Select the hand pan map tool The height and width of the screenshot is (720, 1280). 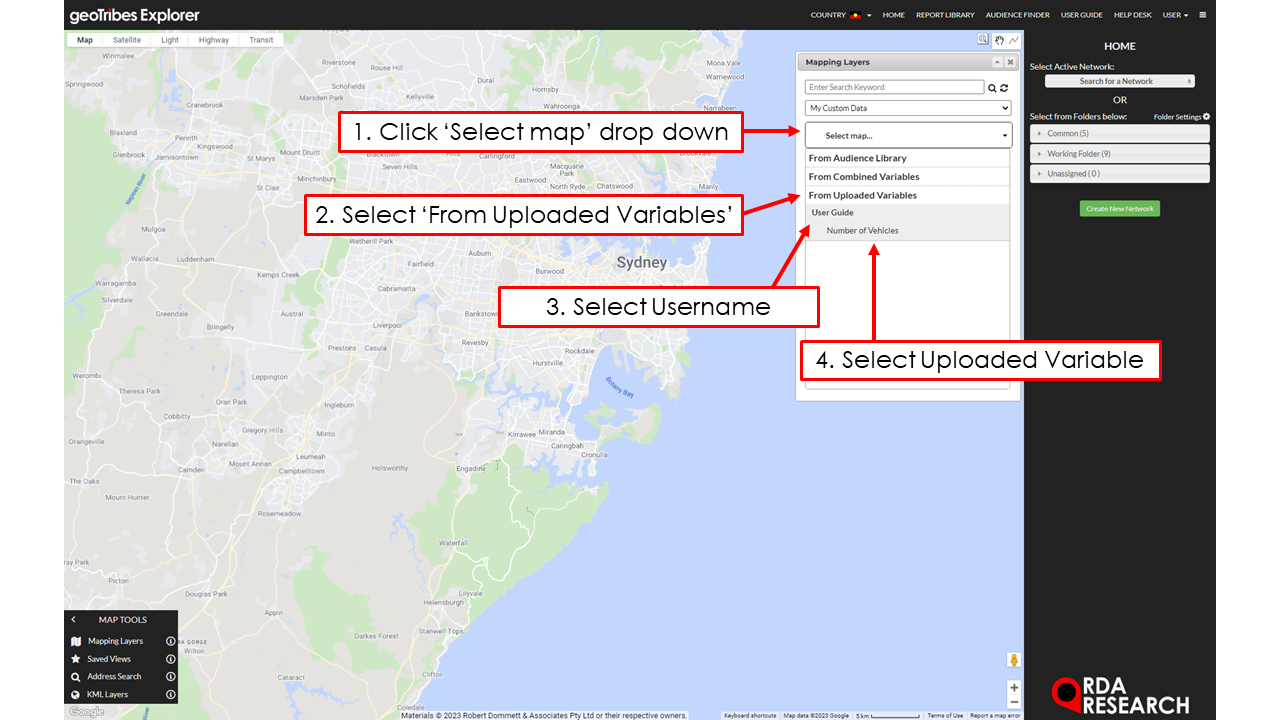(998, 40)
